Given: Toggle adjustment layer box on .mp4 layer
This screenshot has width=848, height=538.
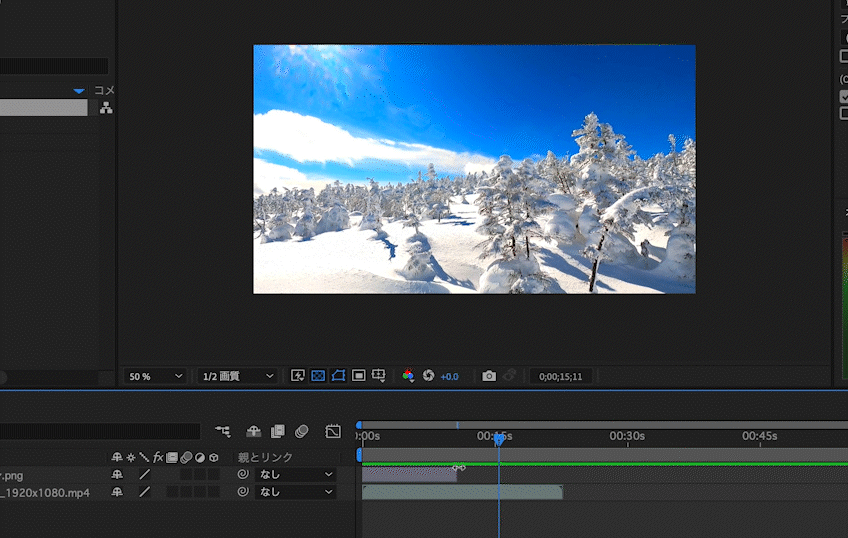Looking at the screenshot, I should coord(200,492).
